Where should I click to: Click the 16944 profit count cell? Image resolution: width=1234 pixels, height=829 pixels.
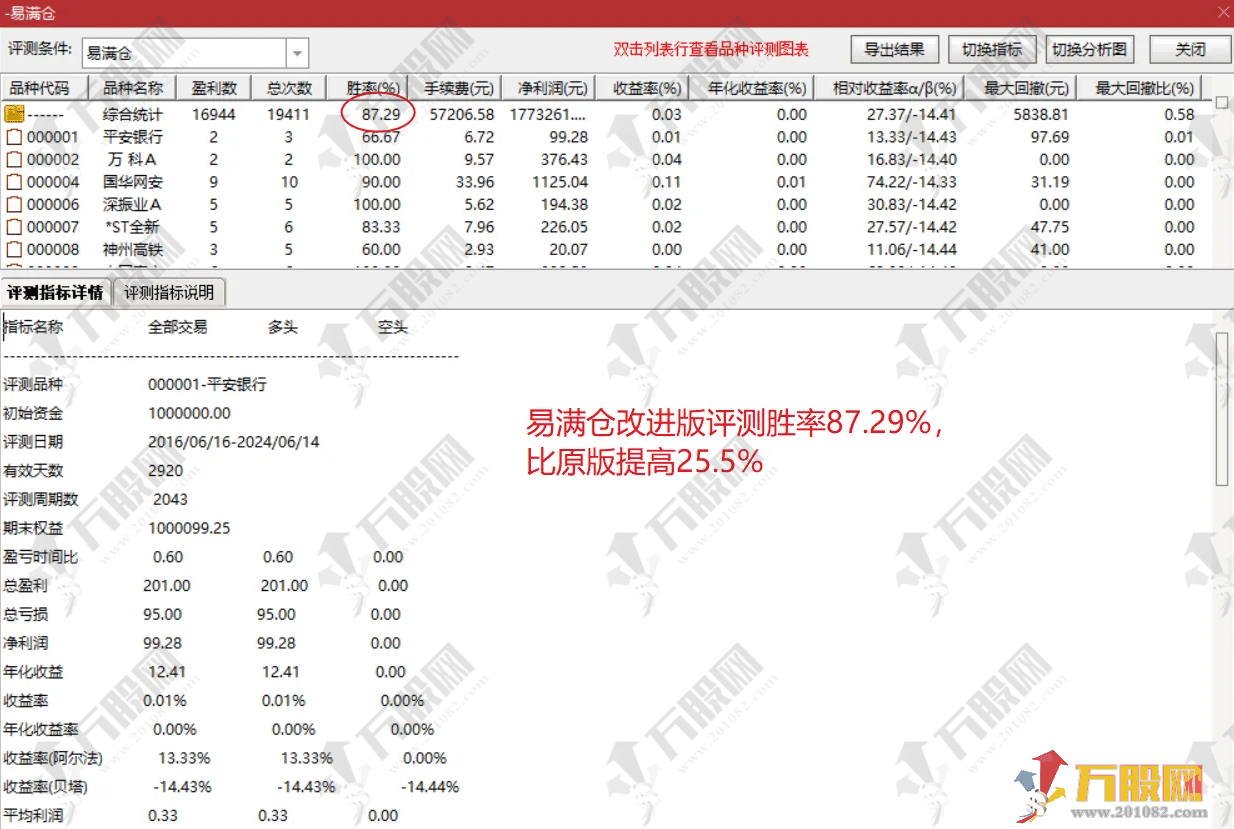pos(214,114)
